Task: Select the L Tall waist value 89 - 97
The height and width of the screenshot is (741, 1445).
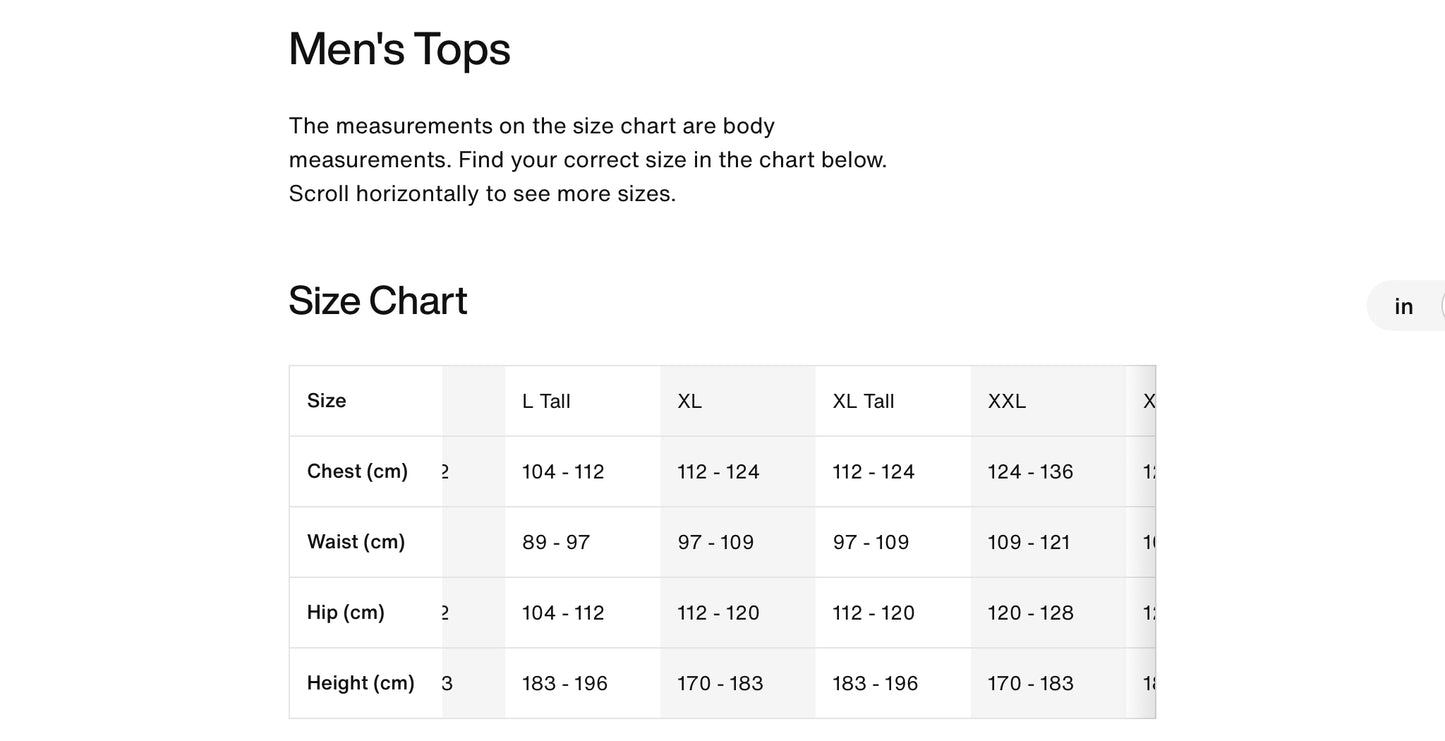Action: click(556, 542)
